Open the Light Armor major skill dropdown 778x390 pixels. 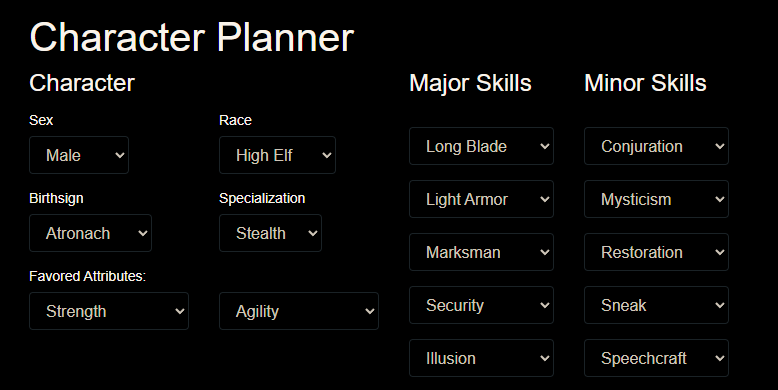pyautogui.click(x=481, y=199)
